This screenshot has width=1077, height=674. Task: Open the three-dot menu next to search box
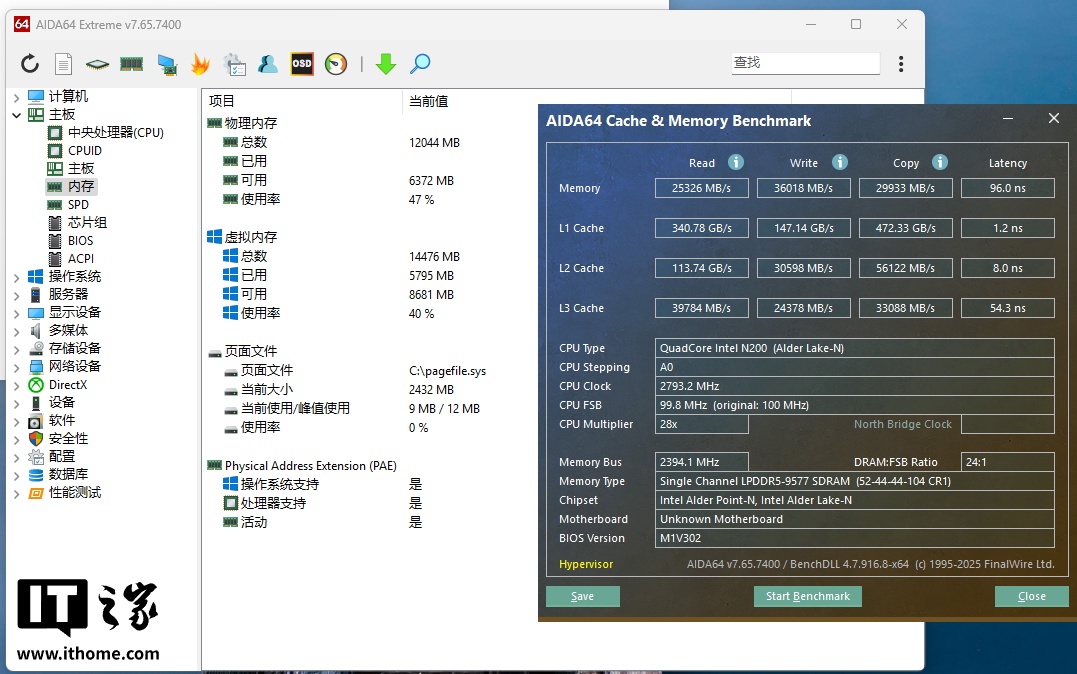(x=901, y=64)
